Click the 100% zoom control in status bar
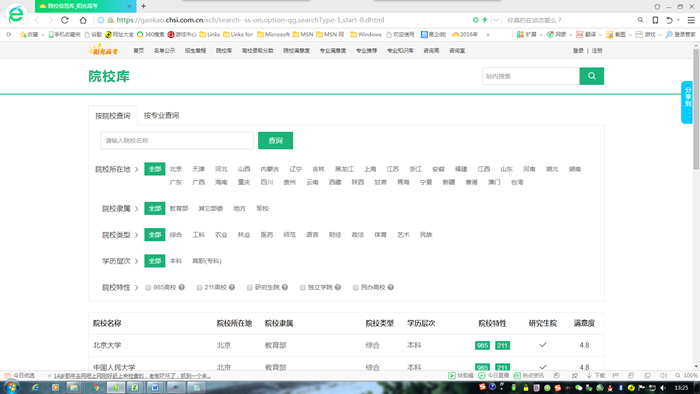The image size is (700, 394). [687, 376]
